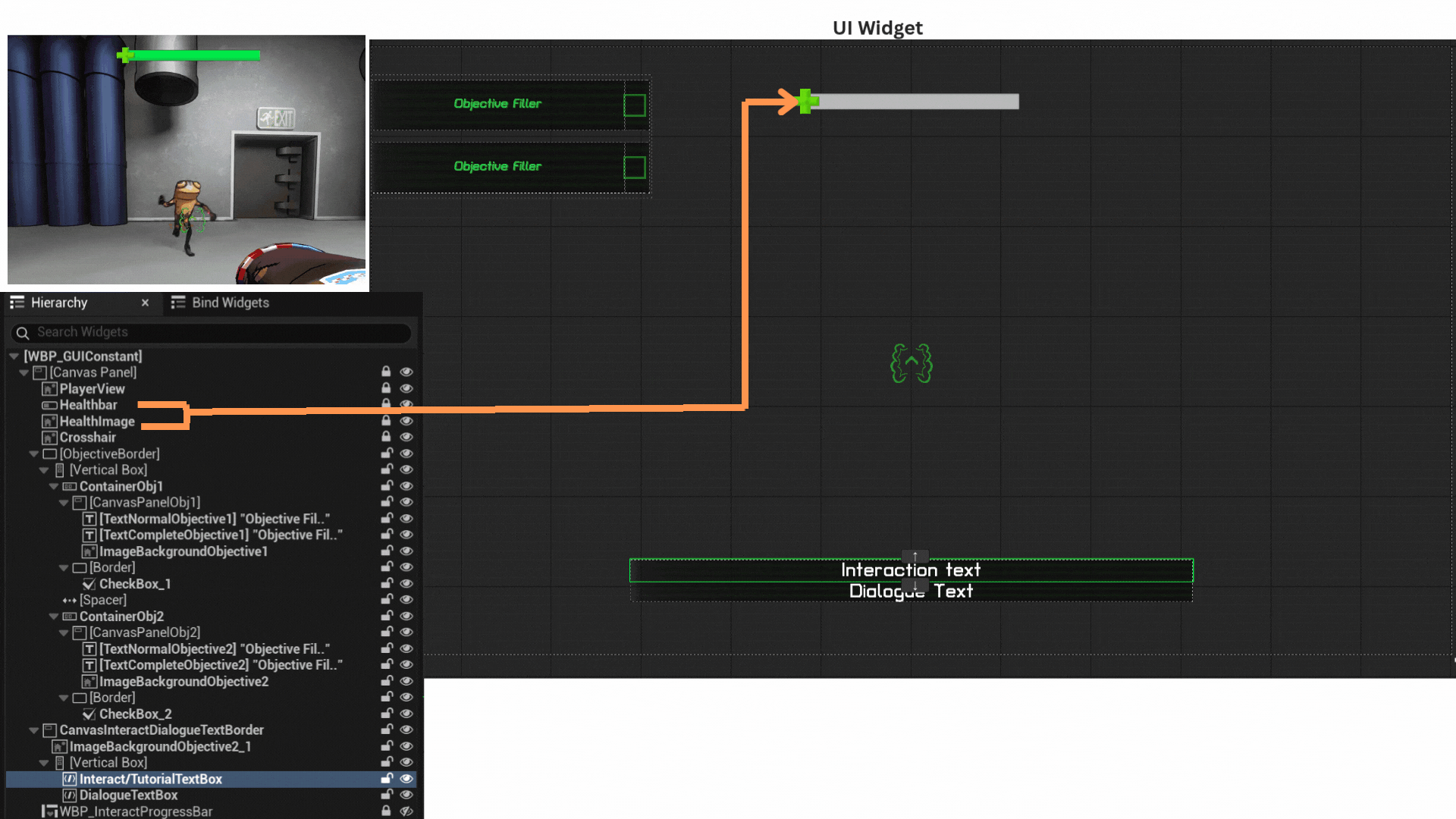Select DialogueTextBox in the hierarchy
Image resolution: width=1456 pixels, height=819 pixels.
[128, 795]
